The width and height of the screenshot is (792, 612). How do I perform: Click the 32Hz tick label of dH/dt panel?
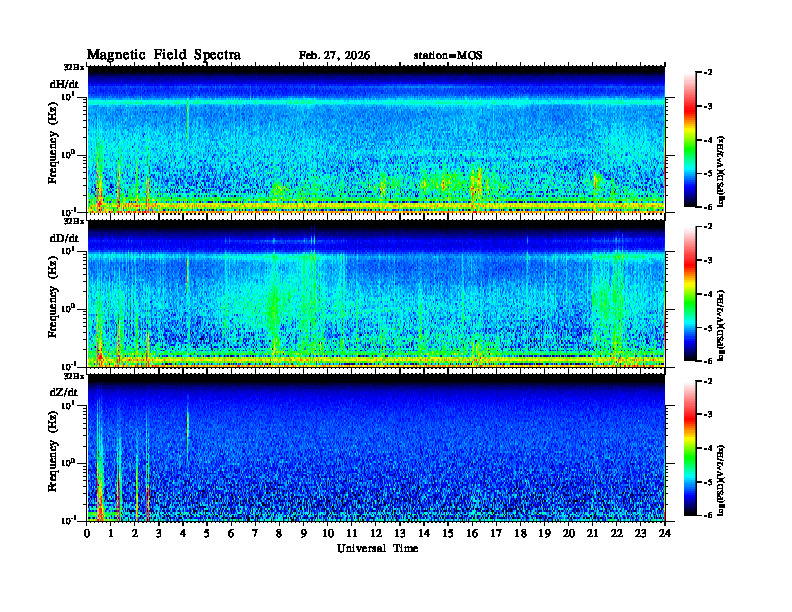[74, 67]
